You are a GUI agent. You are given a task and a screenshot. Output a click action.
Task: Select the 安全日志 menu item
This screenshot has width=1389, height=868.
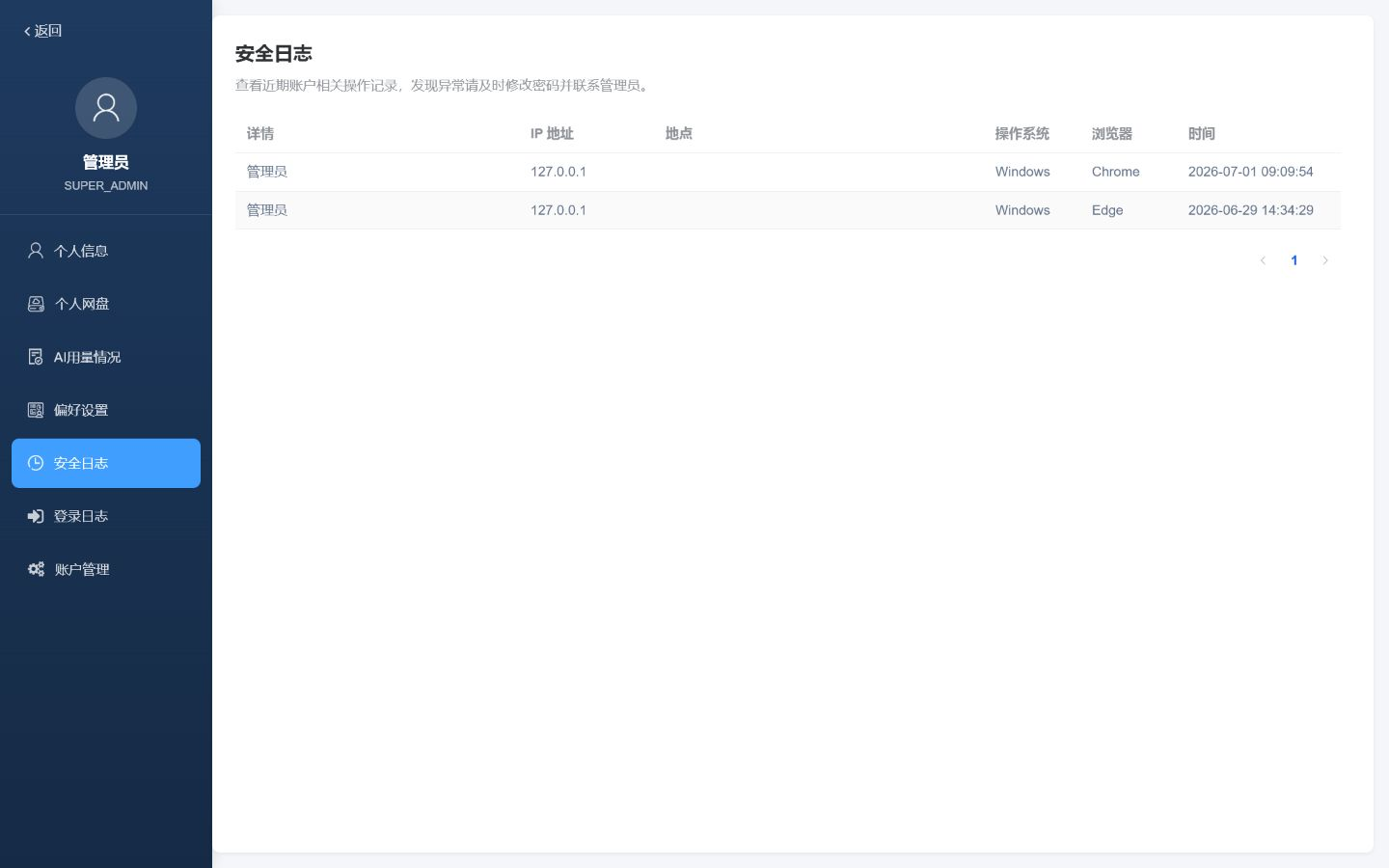click(x=106, y=463)
